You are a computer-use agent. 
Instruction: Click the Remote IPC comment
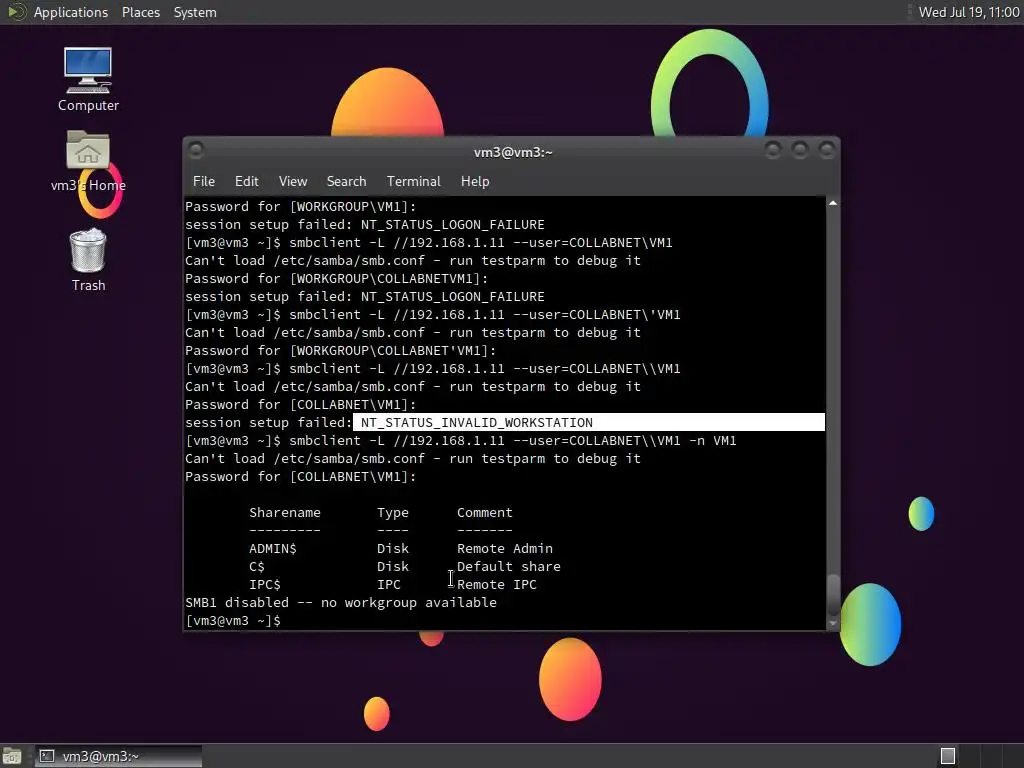[496, 584]
